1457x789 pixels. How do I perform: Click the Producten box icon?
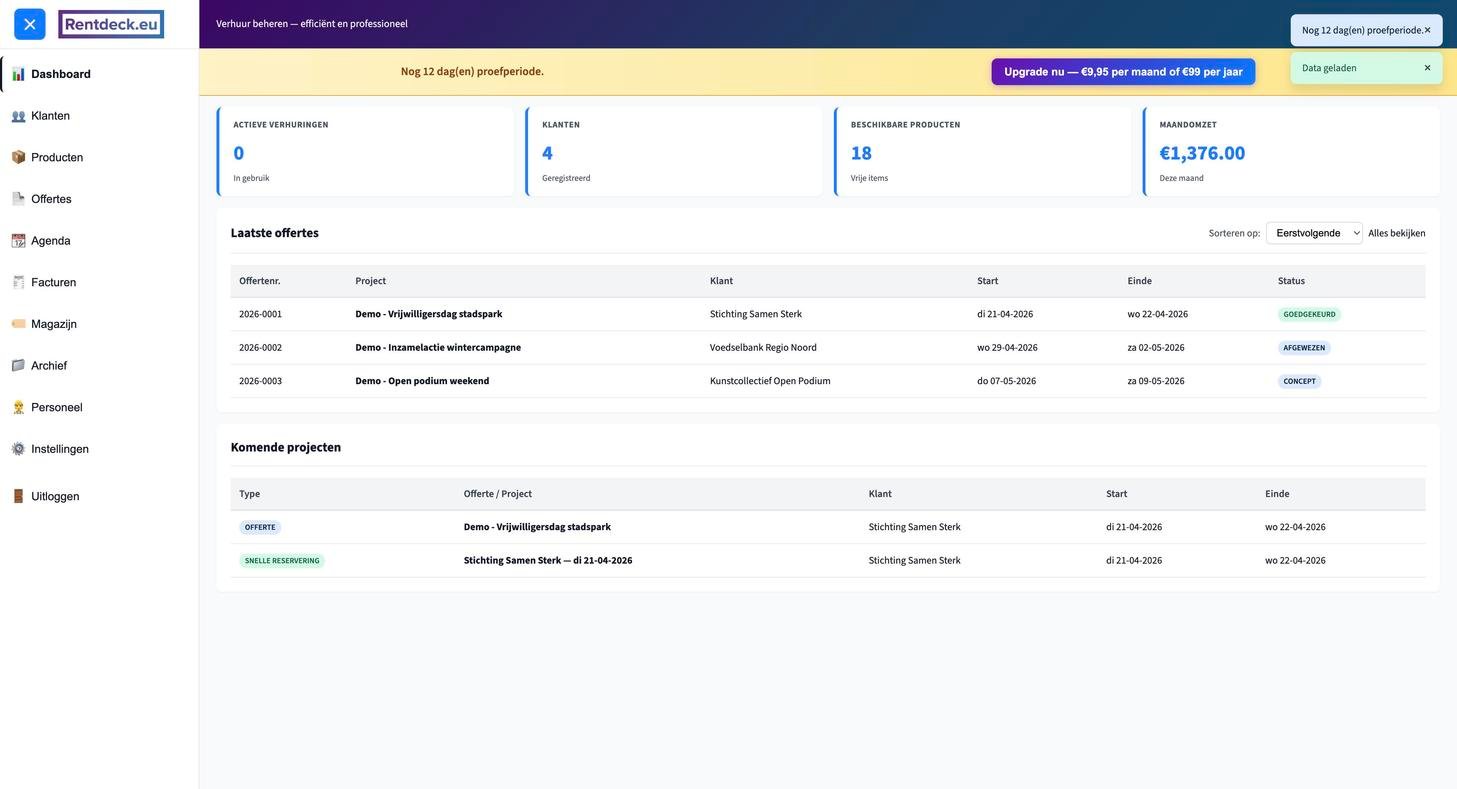tap(18, 157)
